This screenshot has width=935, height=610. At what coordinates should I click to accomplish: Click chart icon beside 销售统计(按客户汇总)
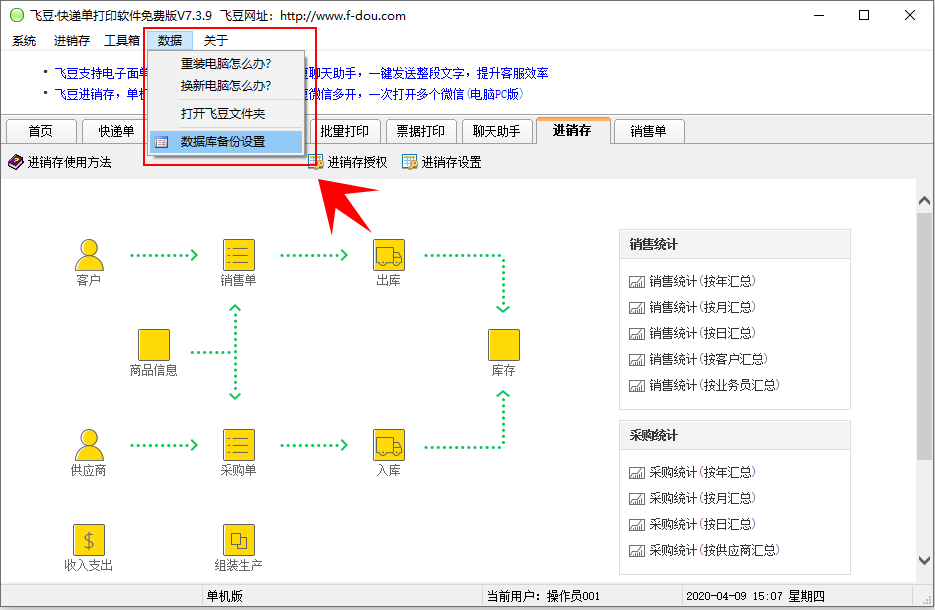637,360
